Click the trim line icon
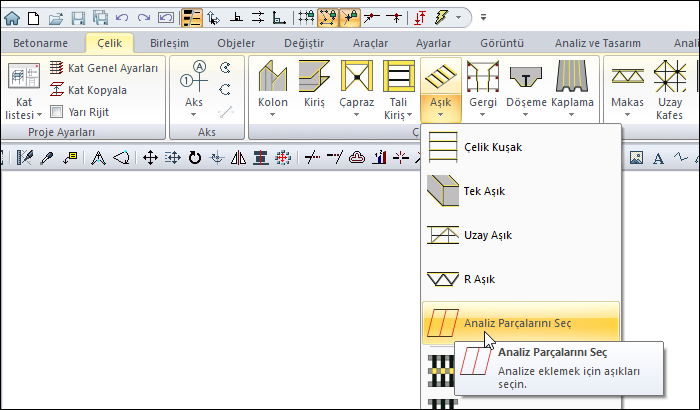Viewport: 700px width, 410px height. [x=312, y=158]
